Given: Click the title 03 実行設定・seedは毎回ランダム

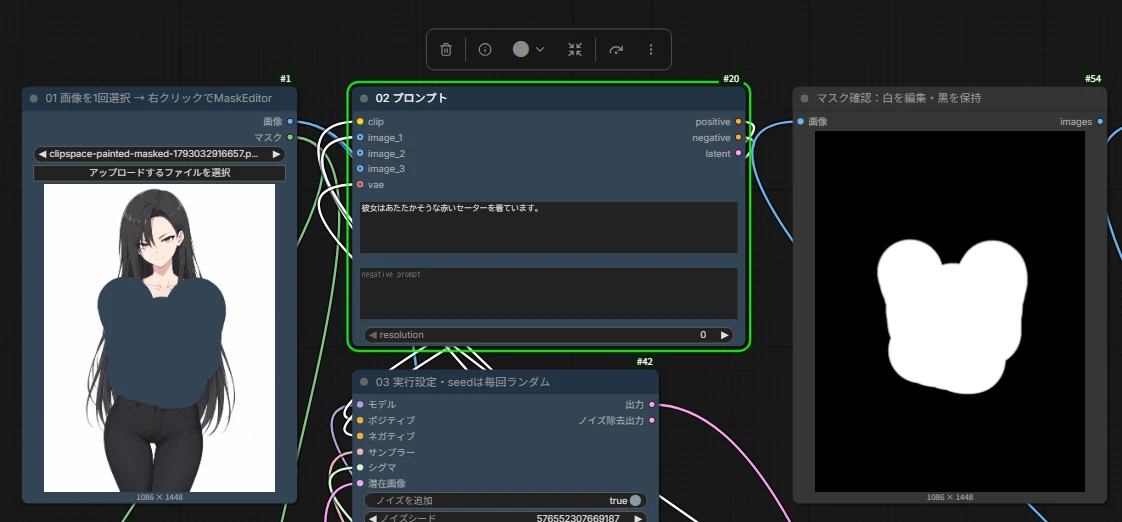Looking at the screenshot, I should (462, 382).
